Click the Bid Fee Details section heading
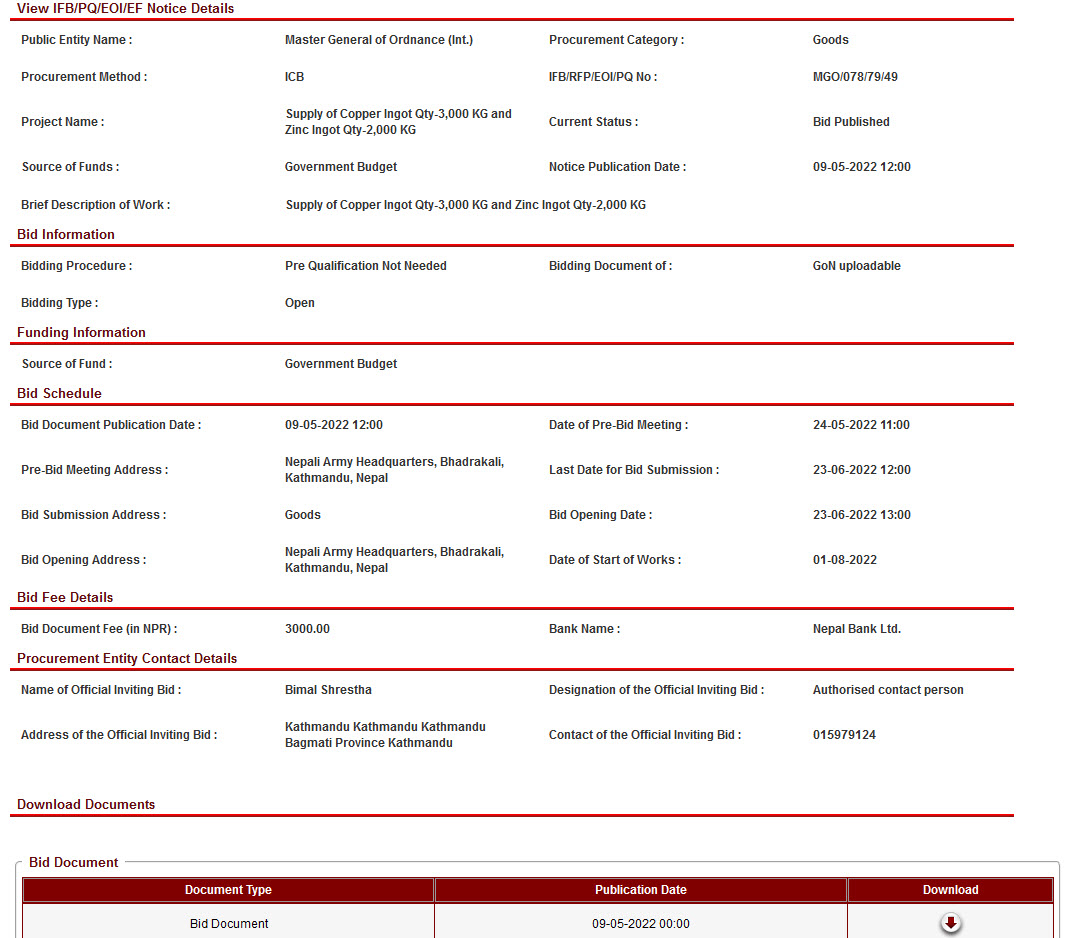1069x938 pixels. [x=65, y=597]
